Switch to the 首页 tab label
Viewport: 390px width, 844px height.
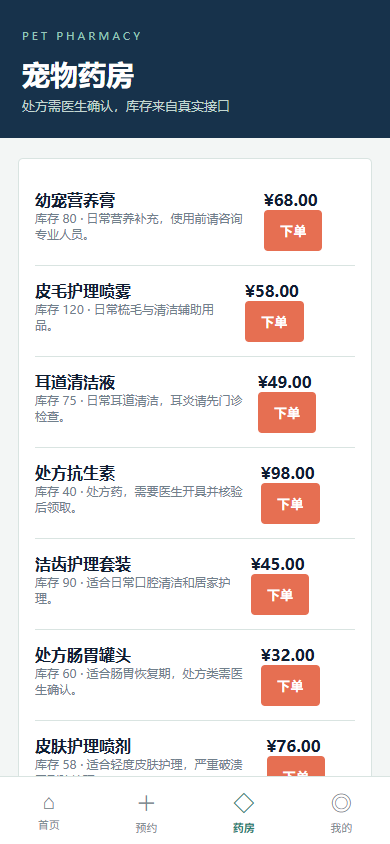click(x=48, y=825)
